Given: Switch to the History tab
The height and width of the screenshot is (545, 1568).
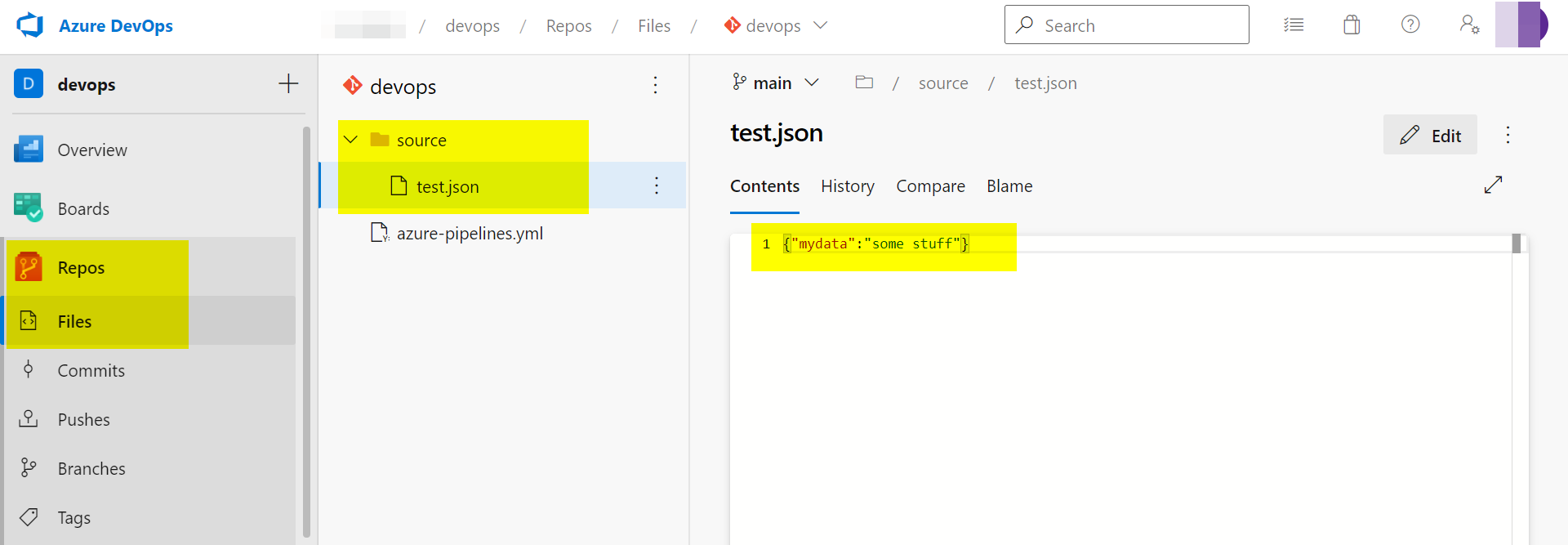Looking at the screenshot, I should [848, 186].
